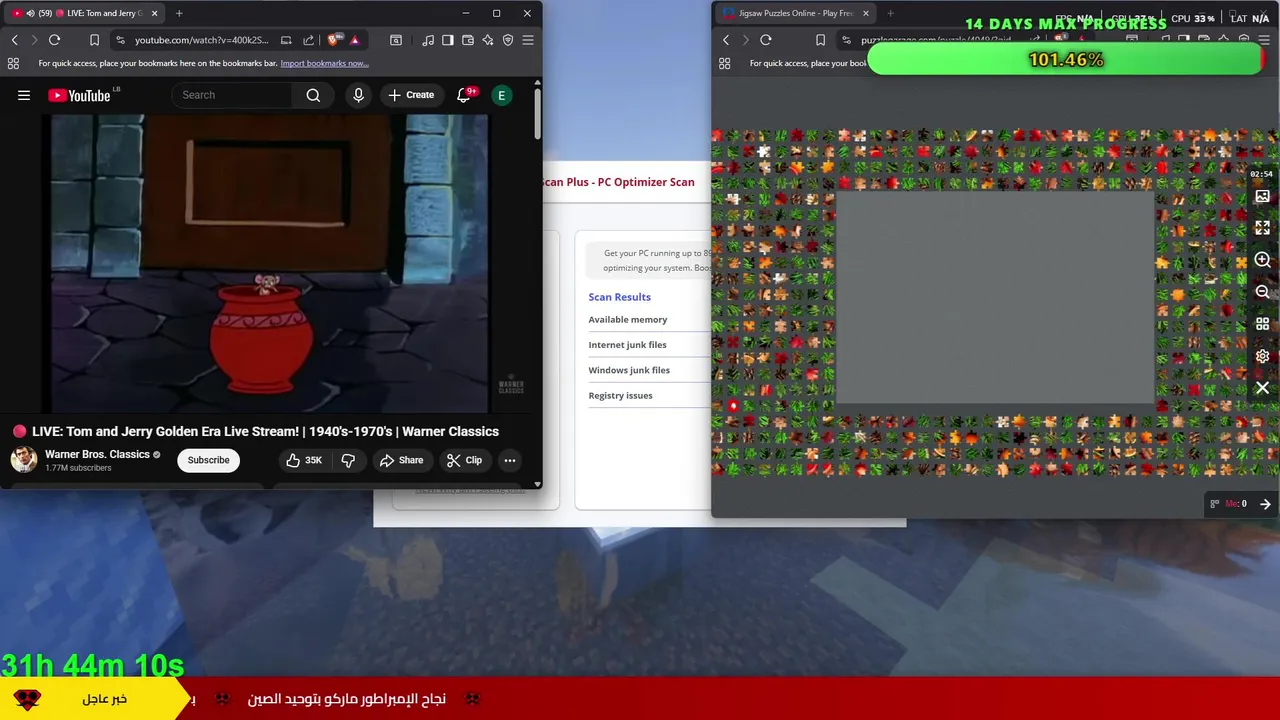Select Available memory in Scan Results
Screen dimensions: 1280x720
627,319
